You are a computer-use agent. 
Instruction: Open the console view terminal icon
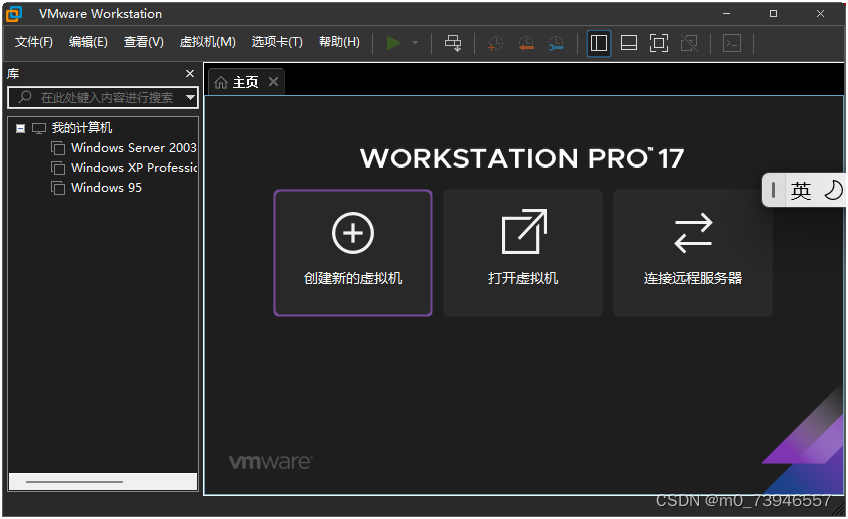pyautogui.click(x=732, y=43)
